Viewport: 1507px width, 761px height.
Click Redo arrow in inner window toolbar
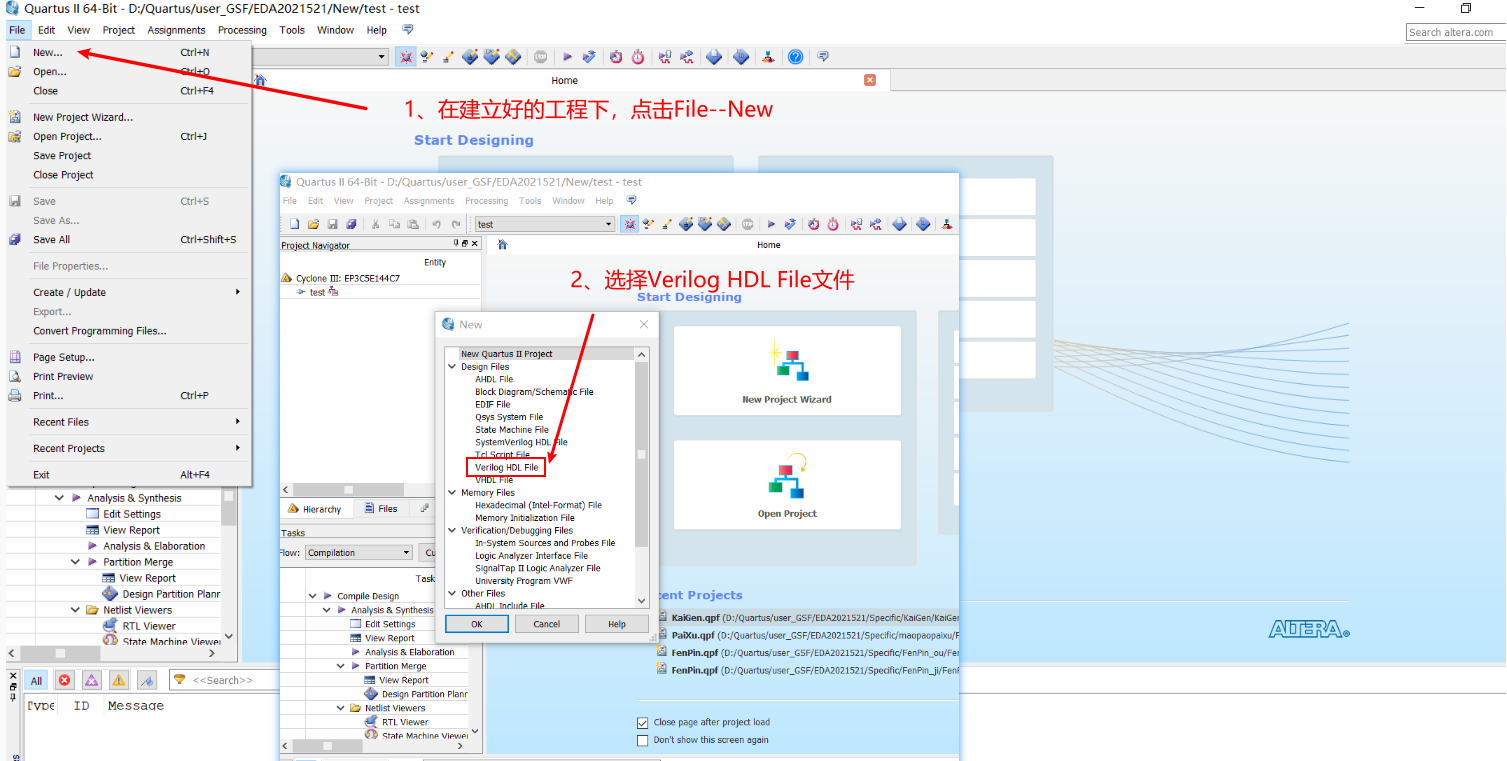click(x=456, y=224)
